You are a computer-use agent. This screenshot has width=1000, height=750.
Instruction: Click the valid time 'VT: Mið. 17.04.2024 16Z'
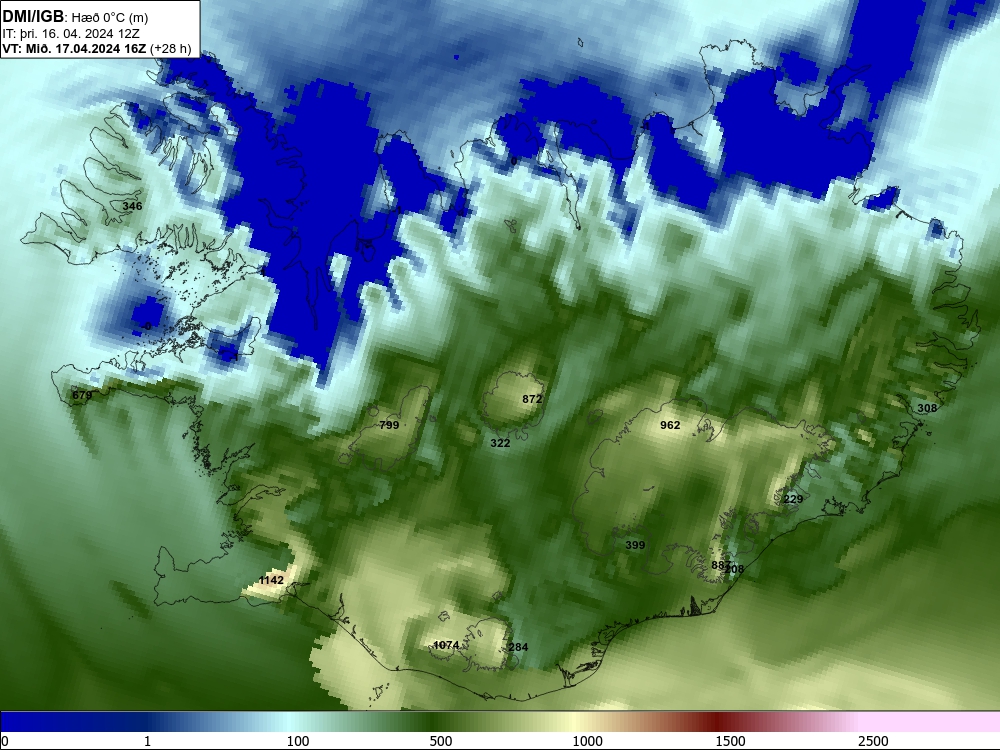74,48
